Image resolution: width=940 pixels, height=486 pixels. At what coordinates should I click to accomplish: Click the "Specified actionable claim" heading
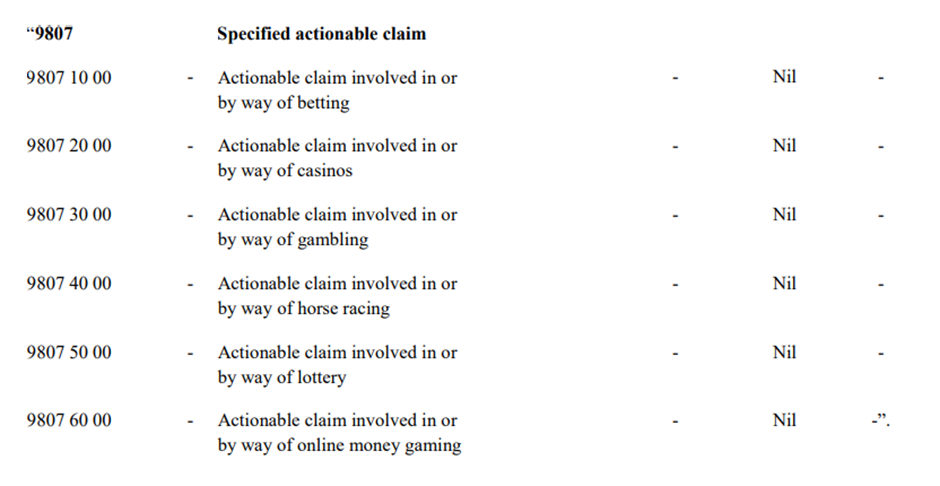(321, 34)
